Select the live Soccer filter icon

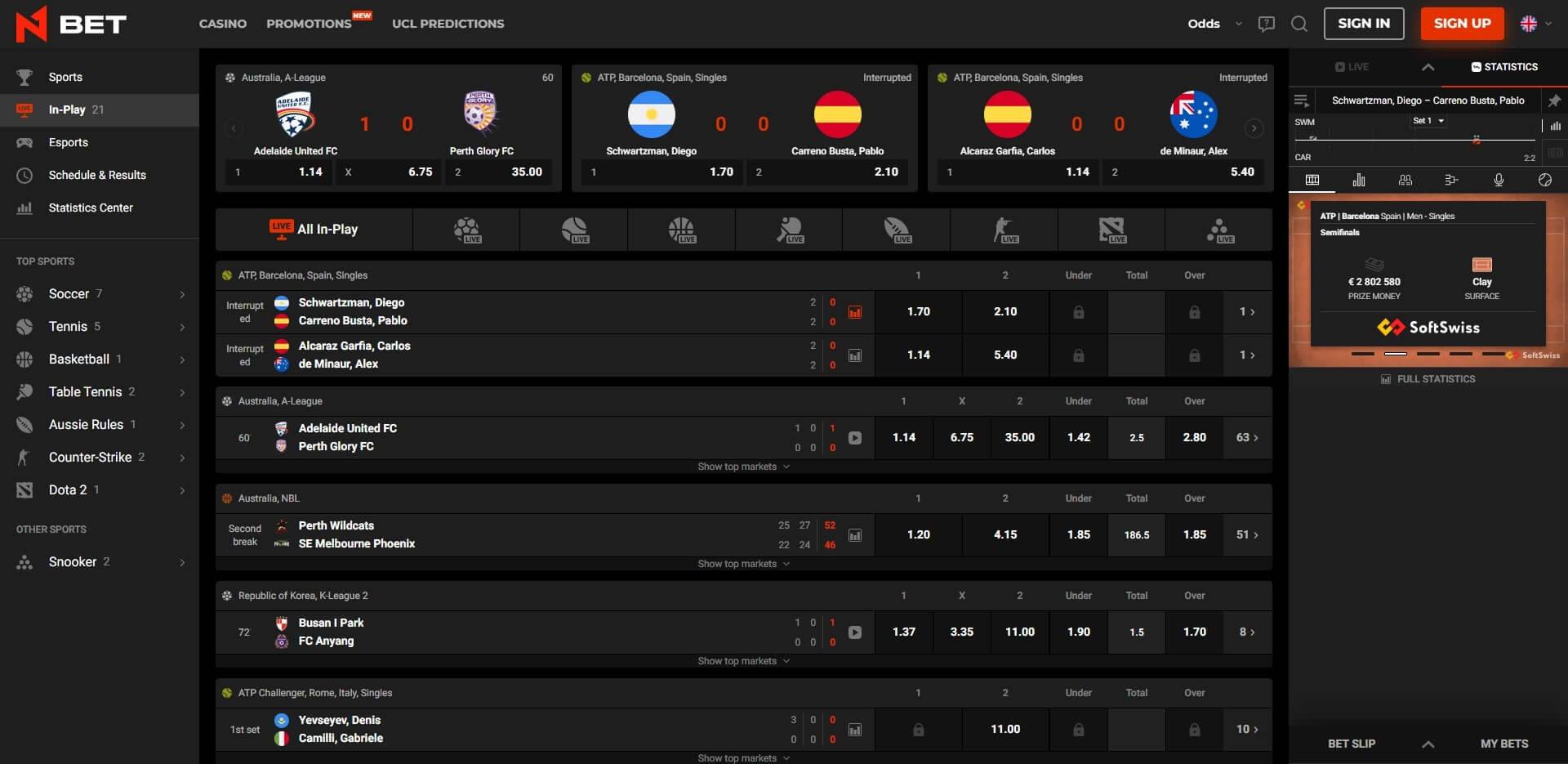pos(465,230)
